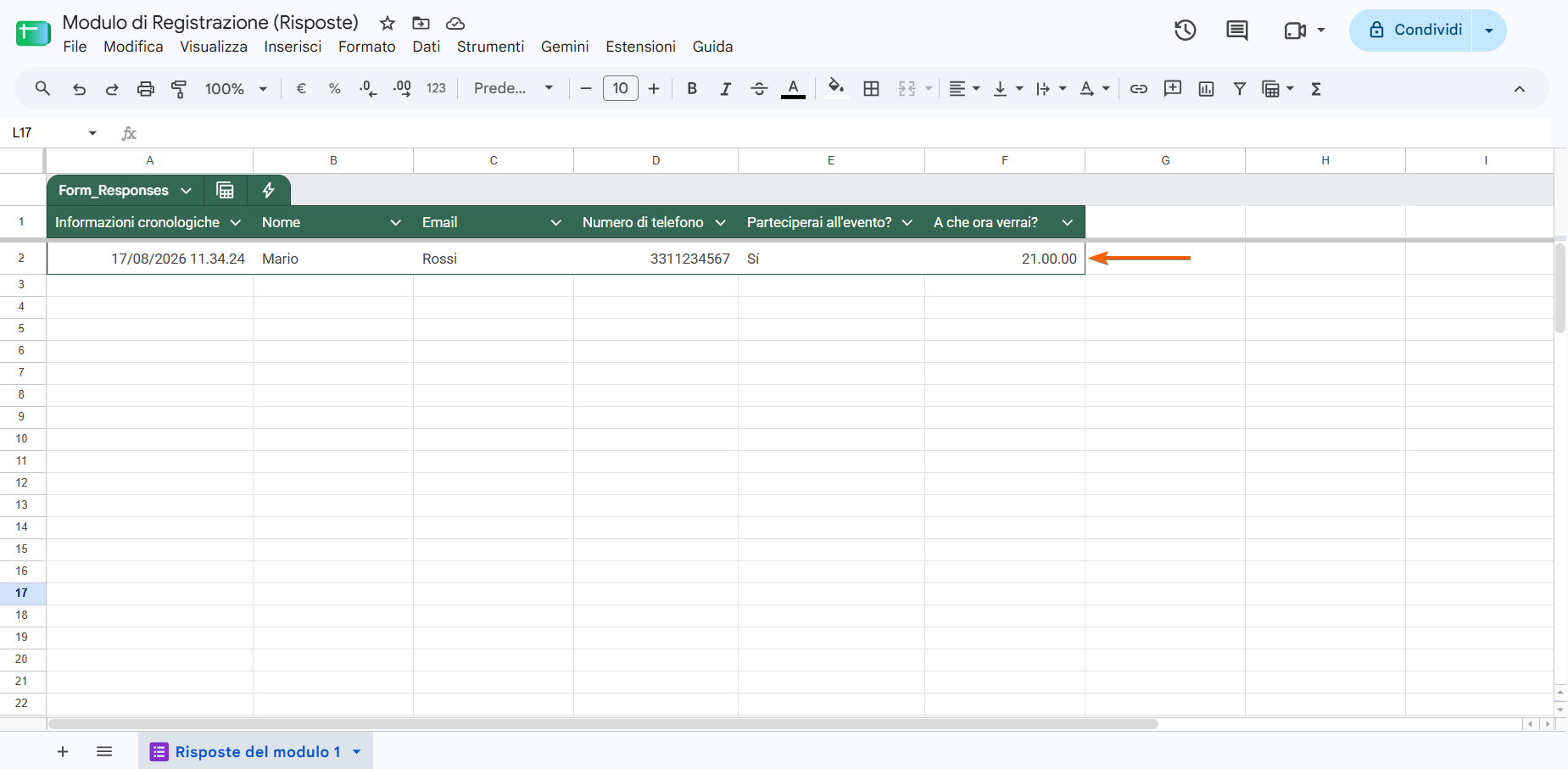Select cell with 3311234567
This screenshot has width=1568, height=769.
coord(656,259)
